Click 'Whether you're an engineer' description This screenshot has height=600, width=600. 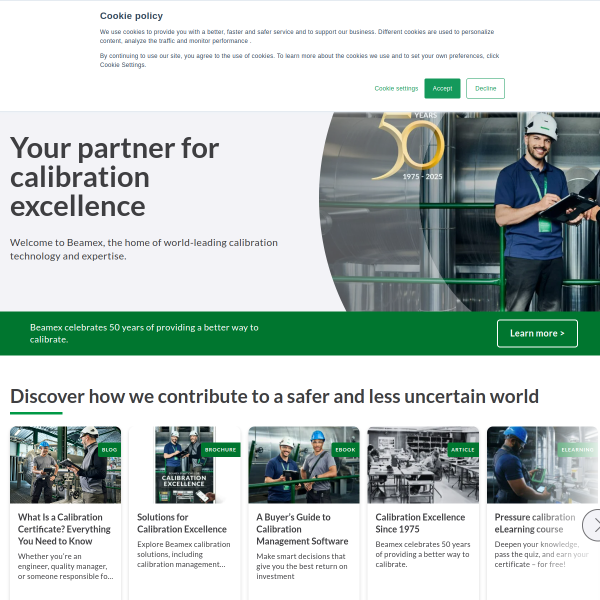pyautogui.click(x=65, y=566)
